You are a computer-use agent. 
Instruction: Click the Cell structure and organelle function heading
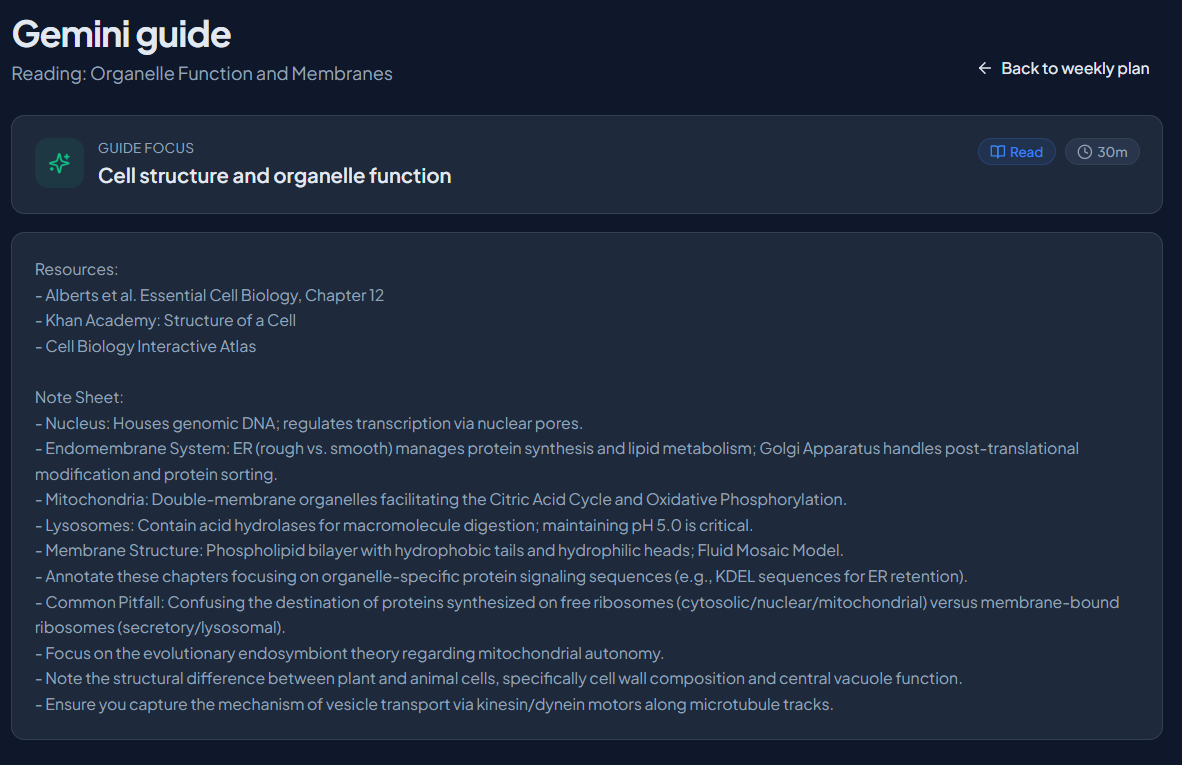274,176
